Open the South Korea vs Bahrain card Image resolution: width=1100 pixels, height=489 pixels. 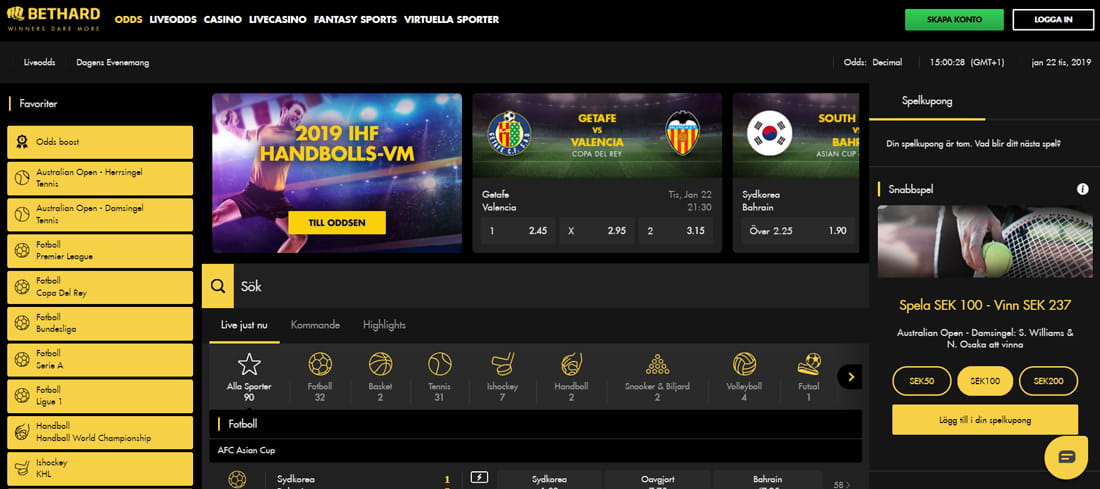[796, 173]
